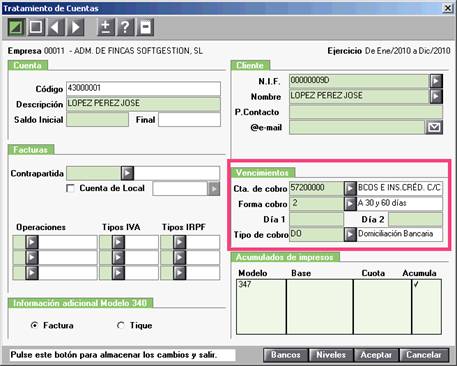The image size is (457, 366).
Task: Click the Final balance field
Action: [x=189, y=119]
